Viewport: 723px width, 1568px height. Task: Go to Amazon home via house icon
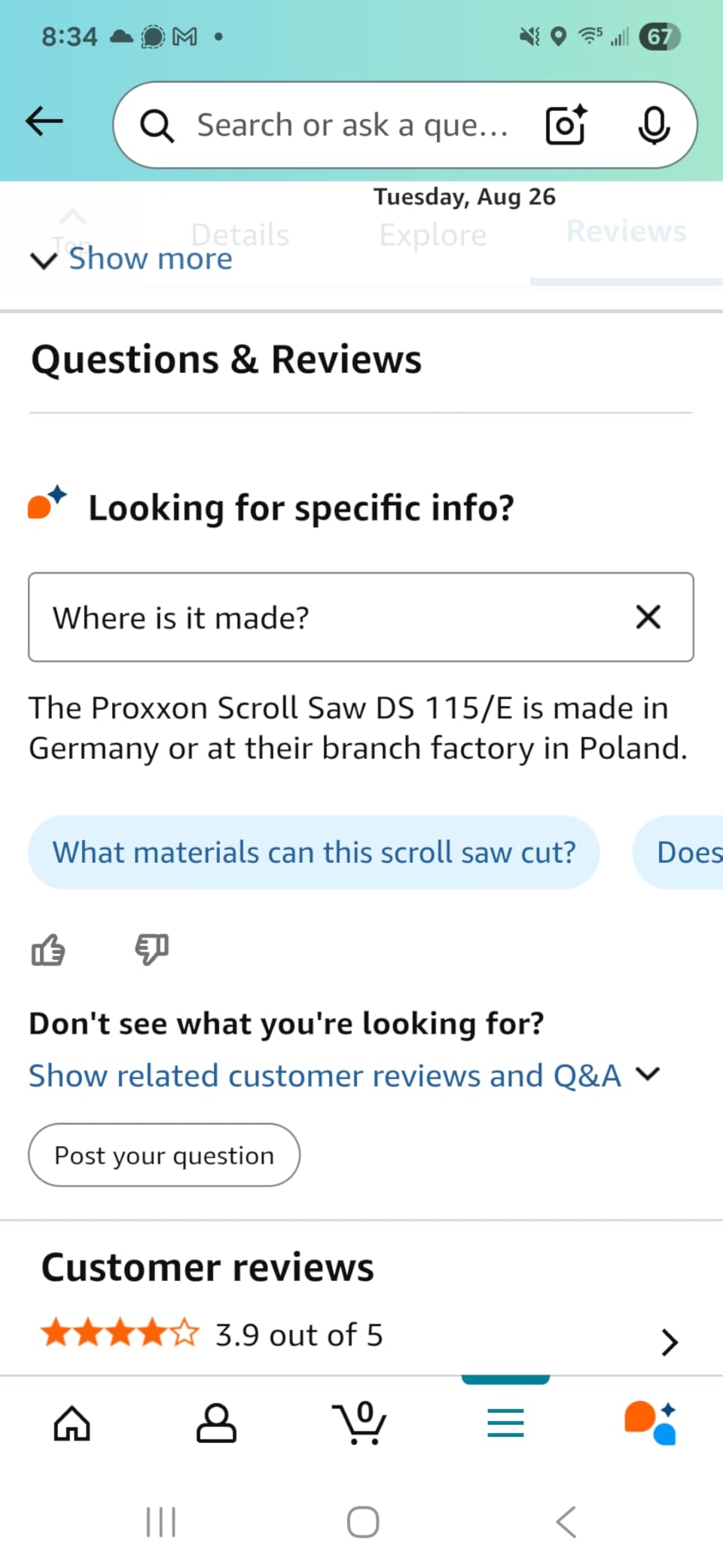(72, 1423)
